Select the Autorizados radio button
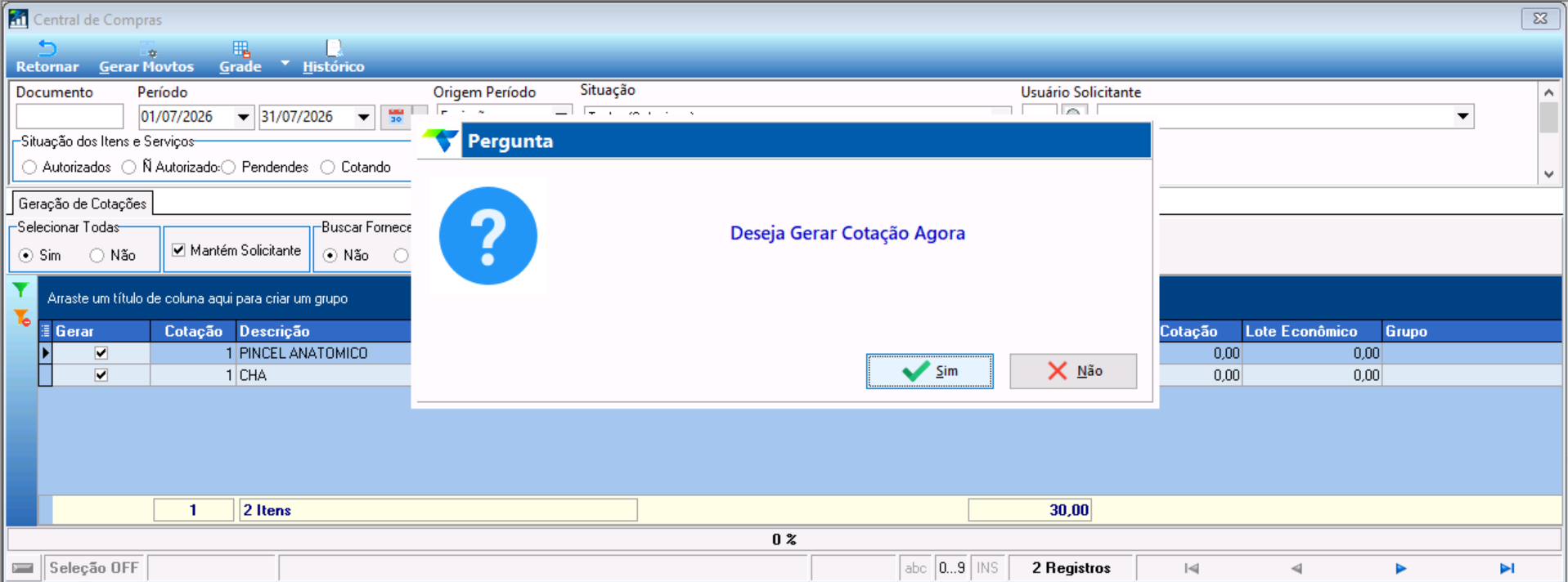 29,167
